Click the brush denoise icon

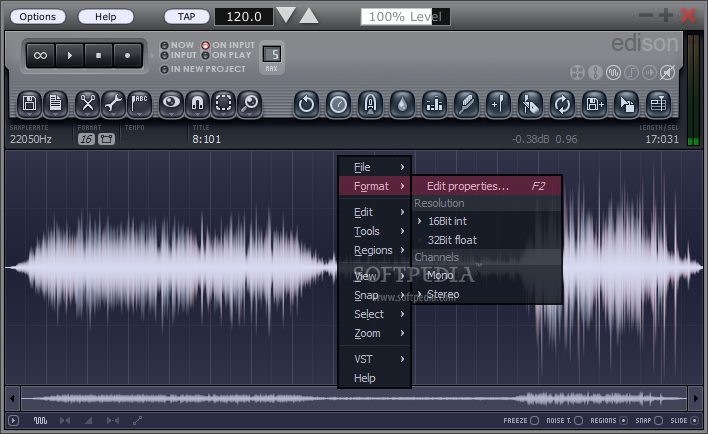(x=466, y=104)
